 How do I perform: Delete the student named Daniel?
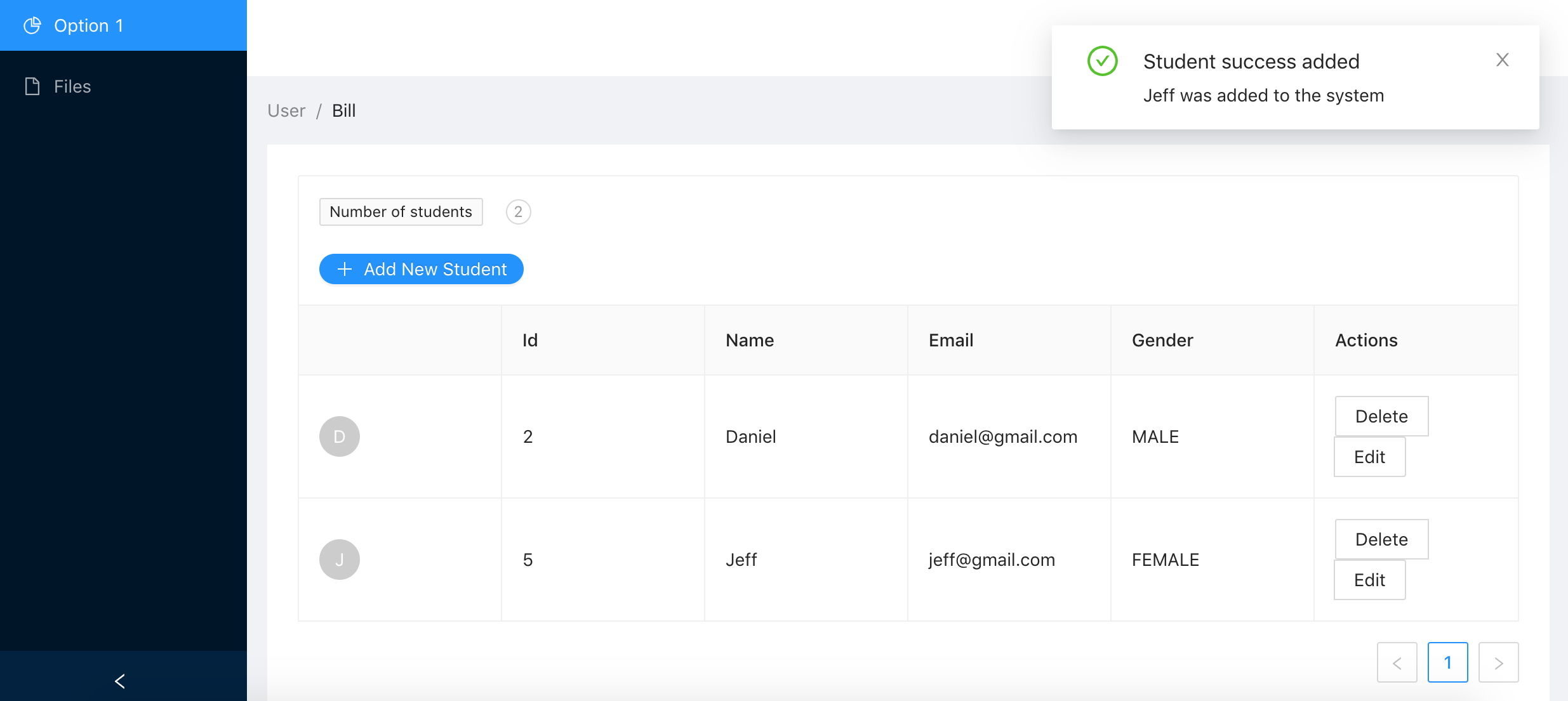[x=1381, y=416]
